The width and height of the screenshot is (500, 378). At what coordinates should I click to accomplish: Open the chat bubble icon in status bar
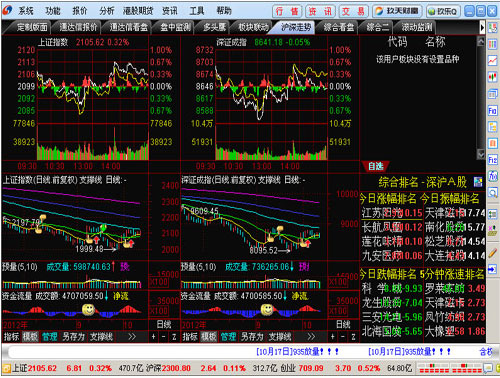point(488,368)
